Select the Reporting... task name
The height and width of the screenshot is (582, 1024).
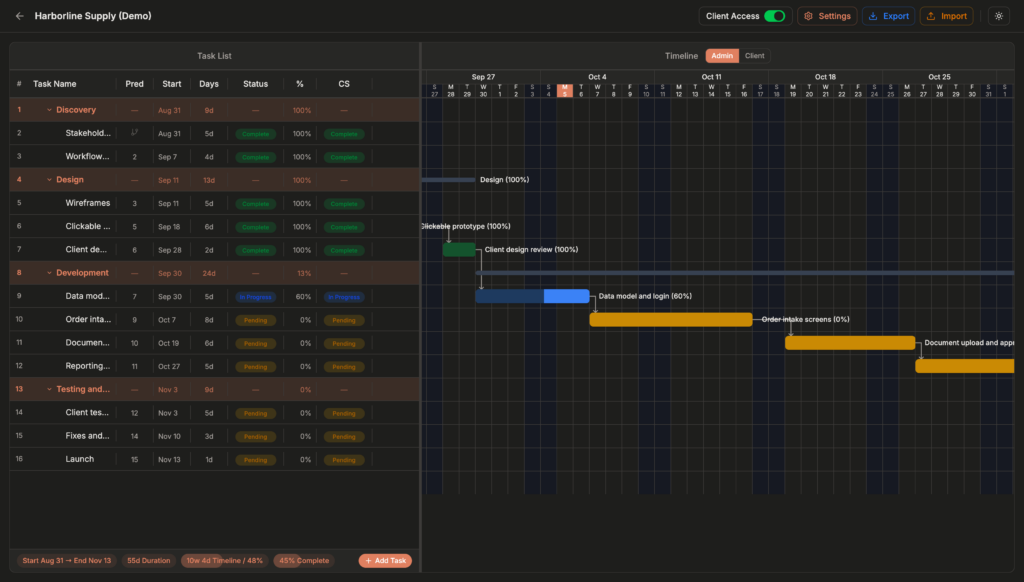pyautogui.click(x=88, y=366)
